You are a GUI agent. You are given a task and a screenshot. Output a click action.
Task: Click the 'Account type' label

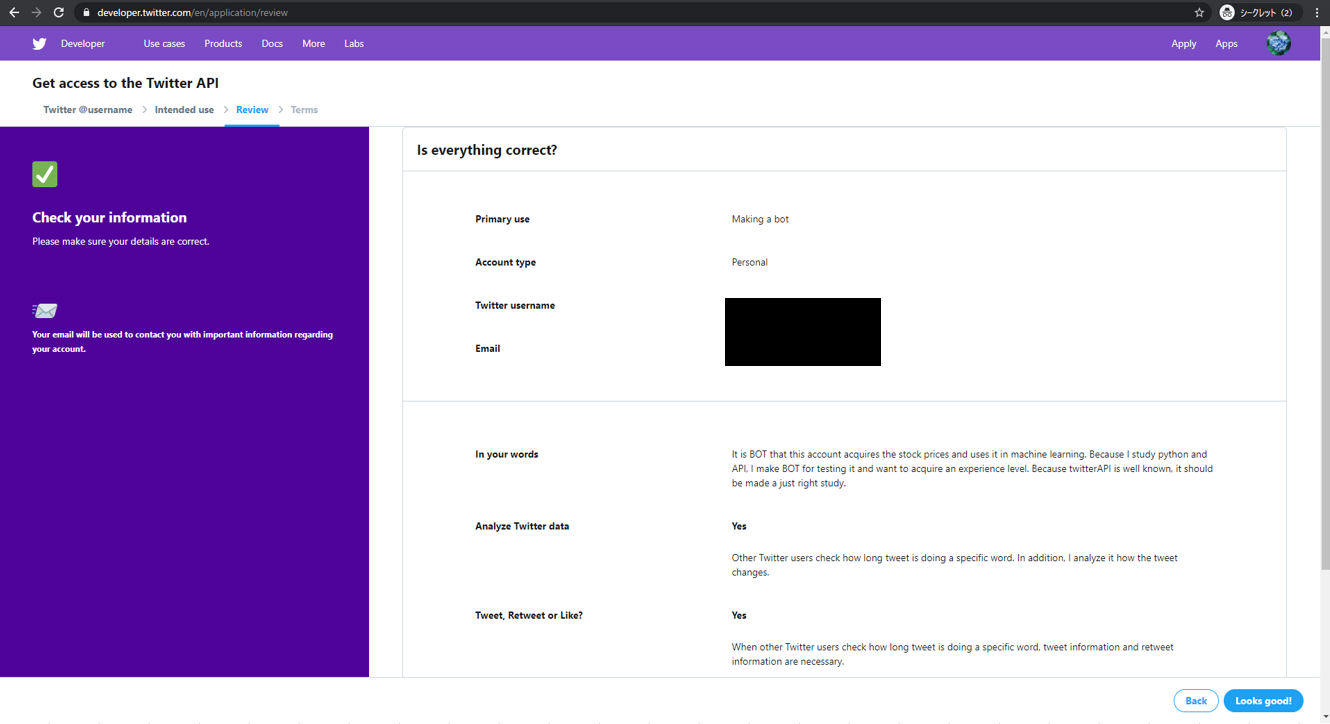(x=505, y=262)
